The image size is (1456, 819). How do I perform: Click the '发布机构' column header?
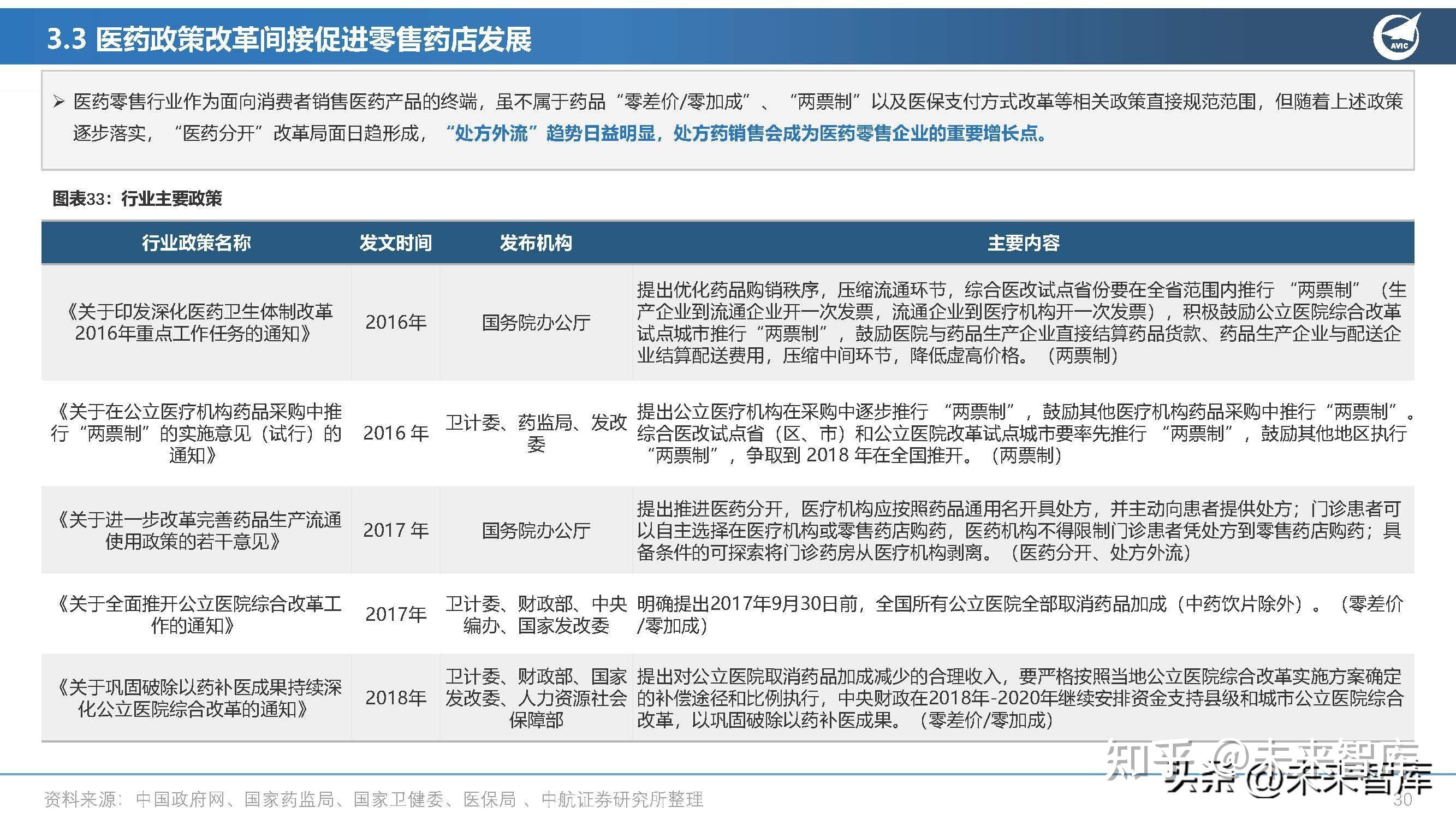click(536, 242)
